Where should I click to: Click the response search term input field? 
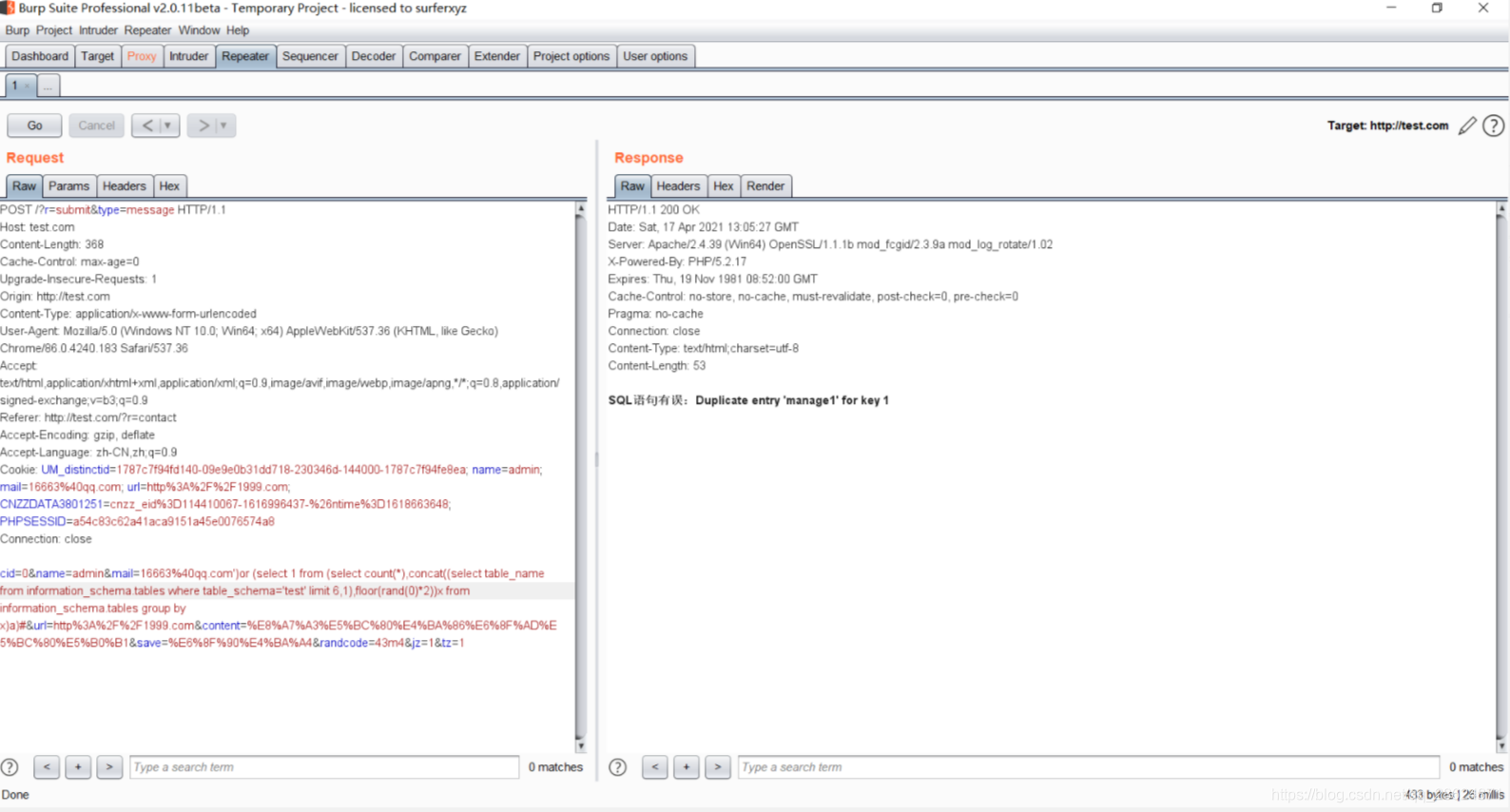(x=1089, y=767)
